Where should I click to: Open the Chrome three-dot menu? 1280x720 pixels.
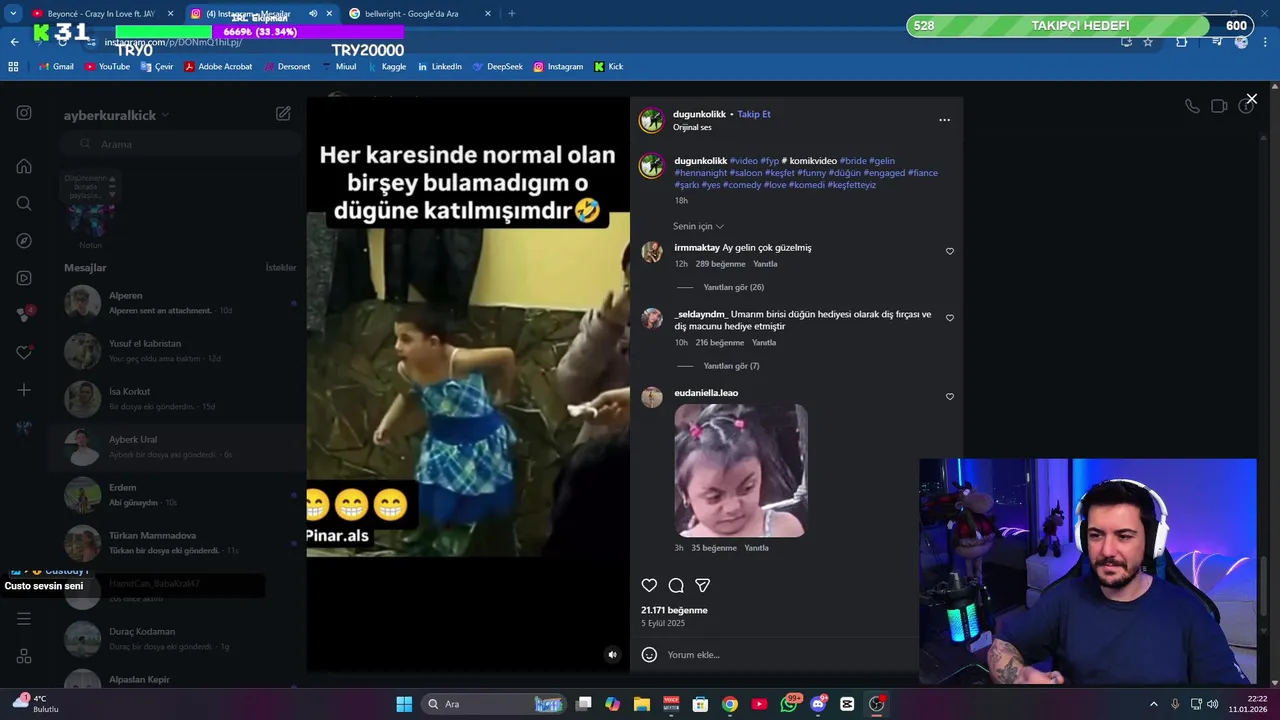coord(1266,42)
